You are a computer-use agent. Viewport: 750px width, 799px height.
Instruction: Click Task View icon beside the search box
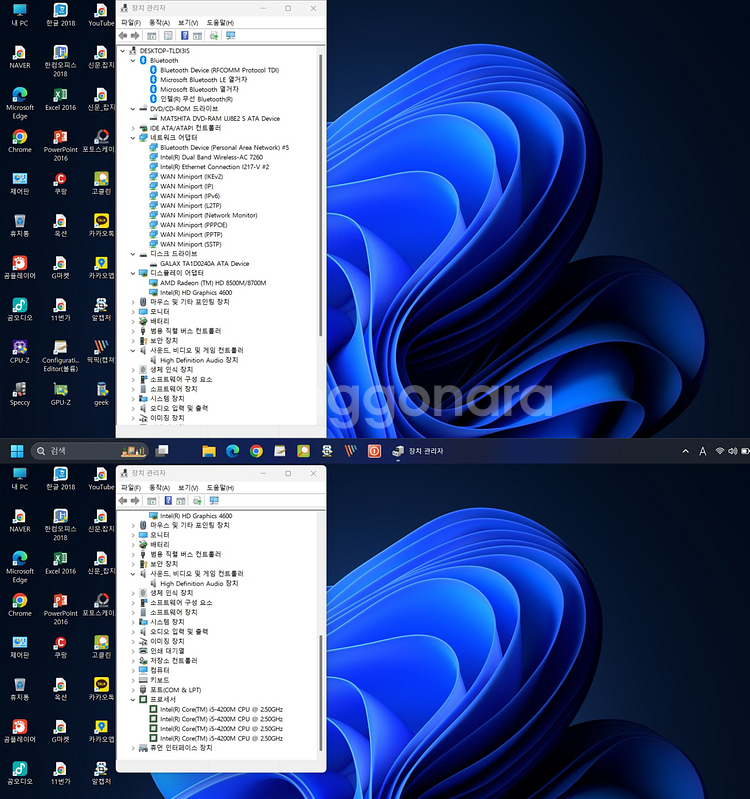pyautogui.click(x=162, y=451)
